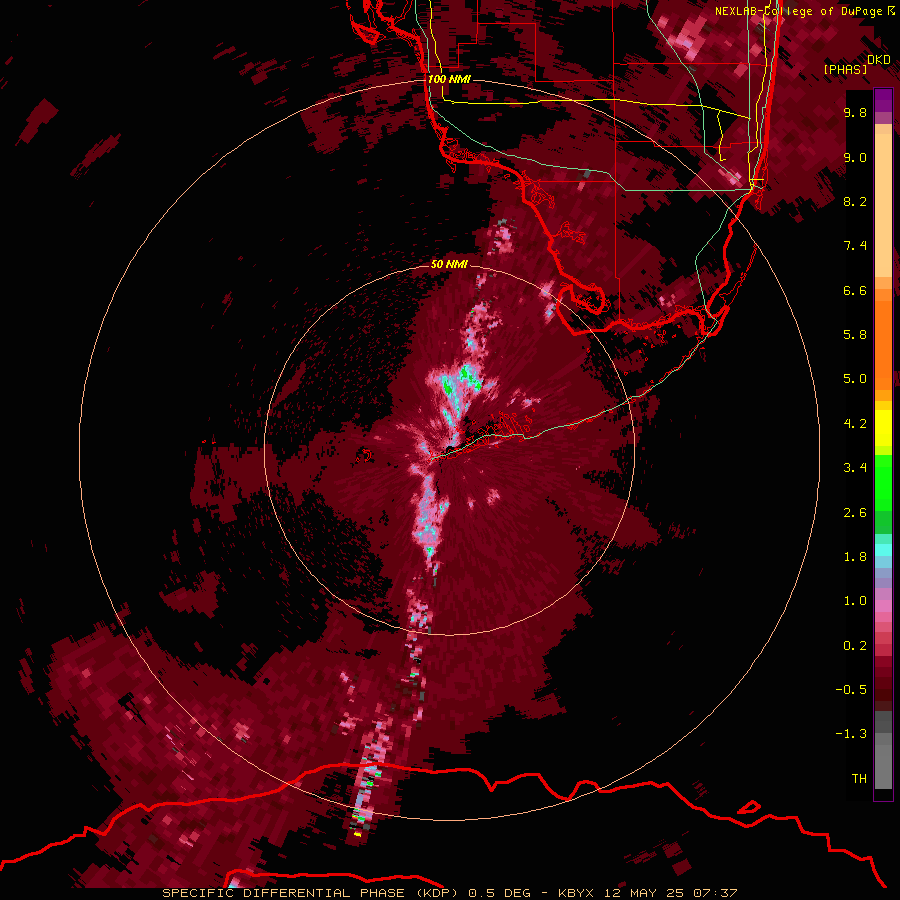This screenshot has height=900, width=900.
Task: Click the 100 NMI range ring label
Action: click(x=449, y=79)
